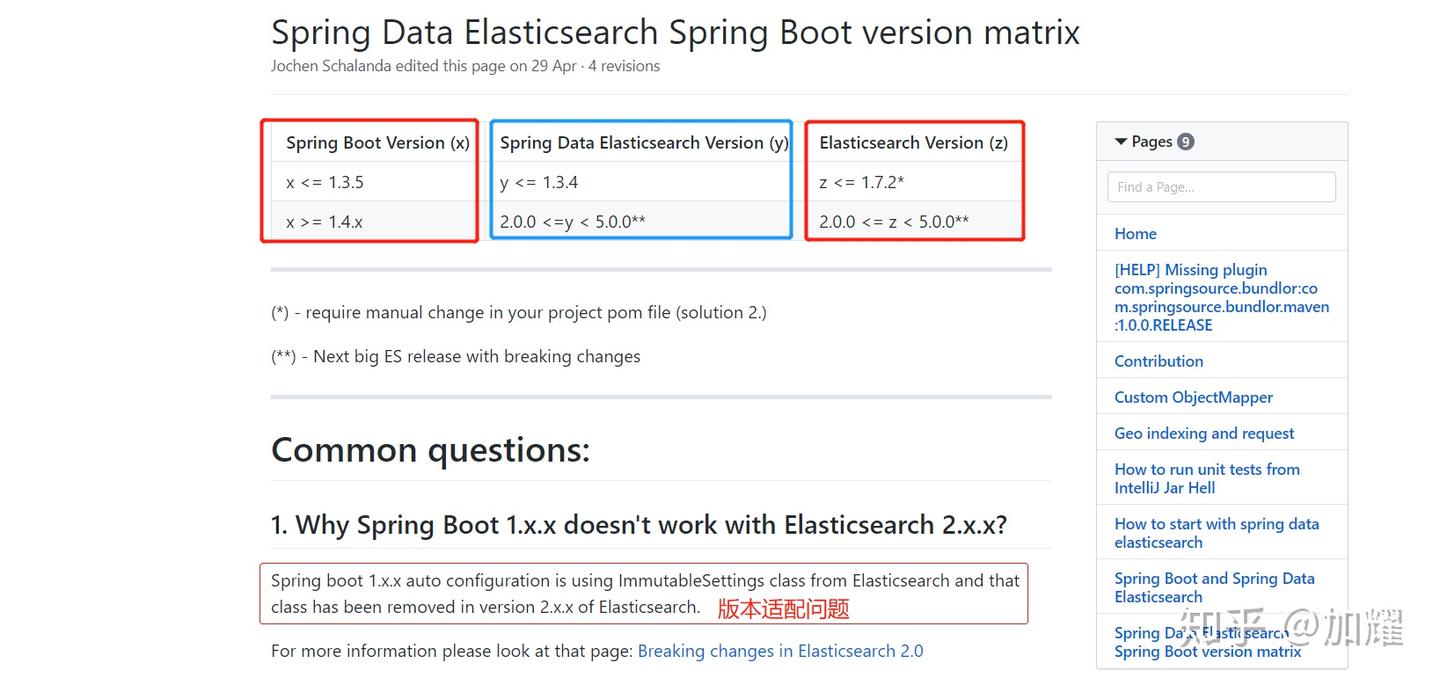Follow Breaking changes in Elasticsearch 2.0 link

(x=780, y=650)
